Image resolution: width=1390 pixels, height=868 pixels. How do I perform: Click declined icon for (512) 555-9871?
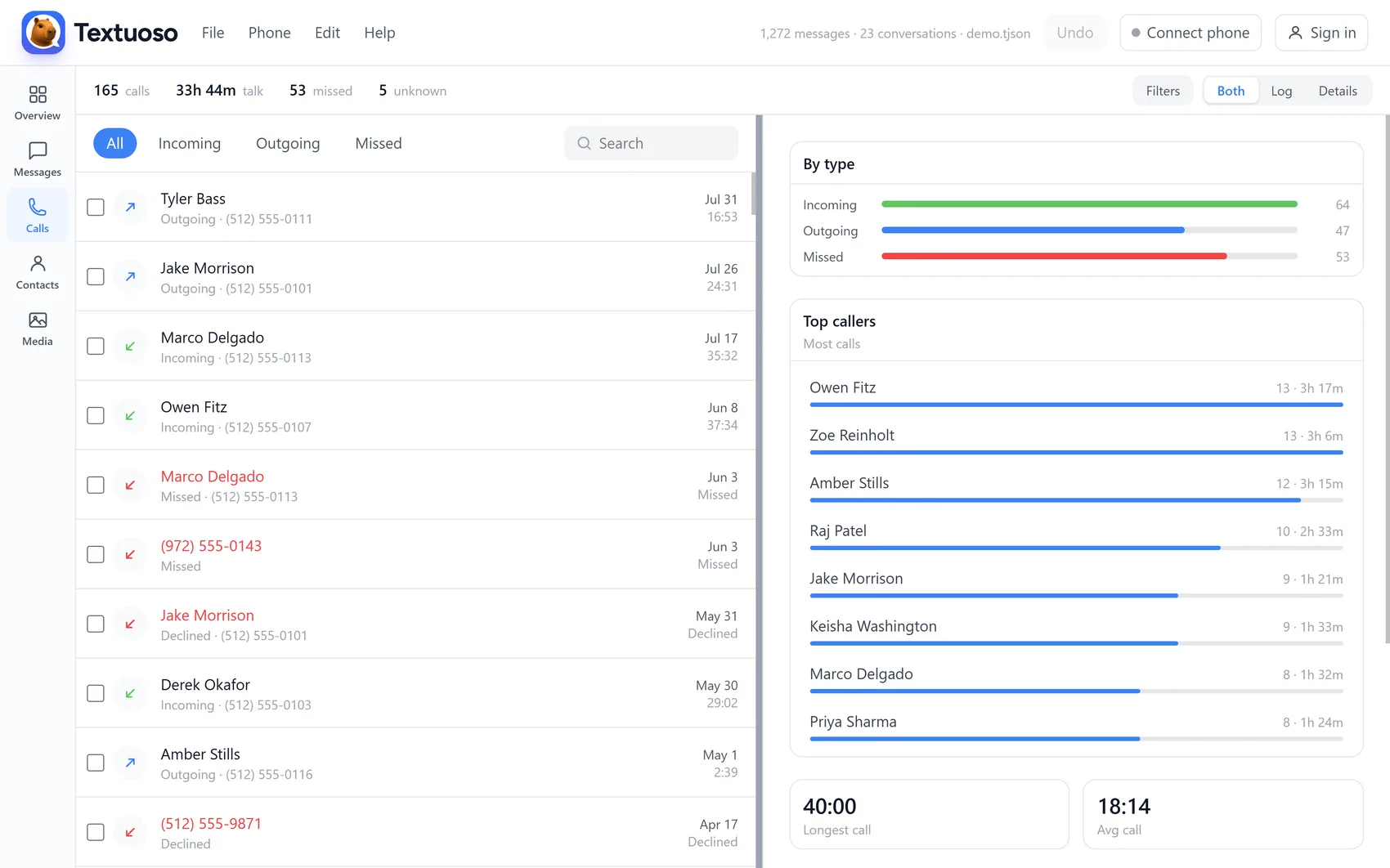tap(130, 833)
